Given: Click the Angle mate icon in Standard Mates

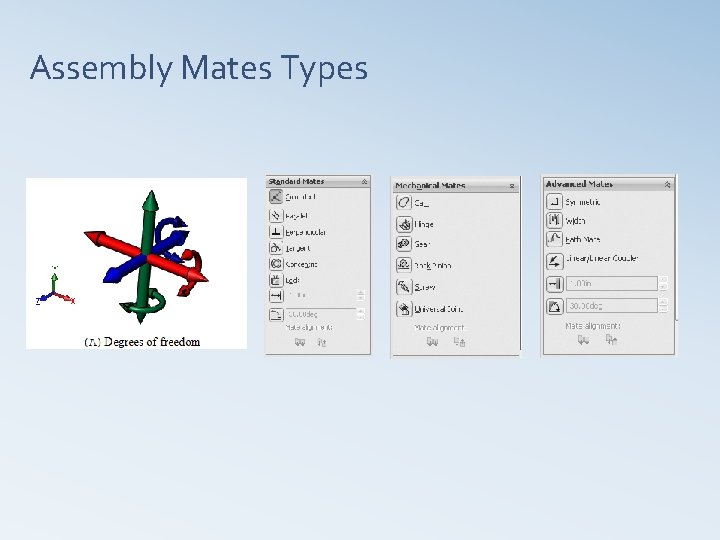Looking at the screenshot, I should click(x=276, y=315).
